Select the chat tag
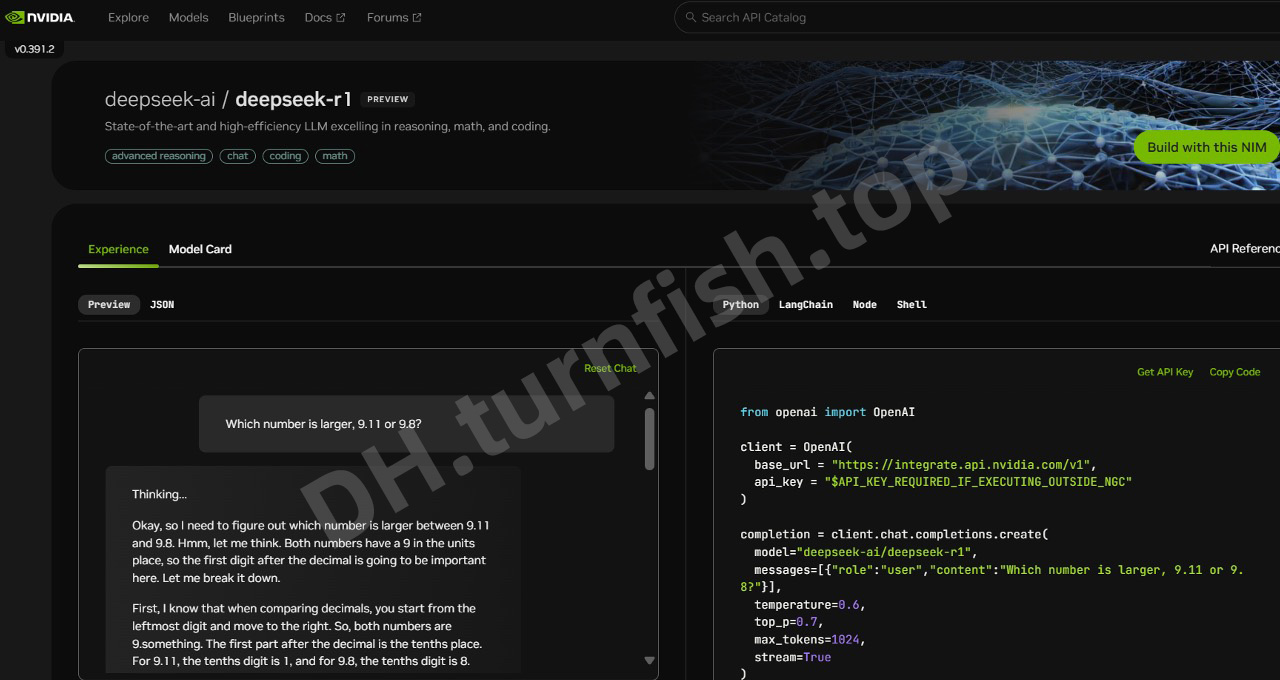 pyautogui.click(x=238, y=156)
